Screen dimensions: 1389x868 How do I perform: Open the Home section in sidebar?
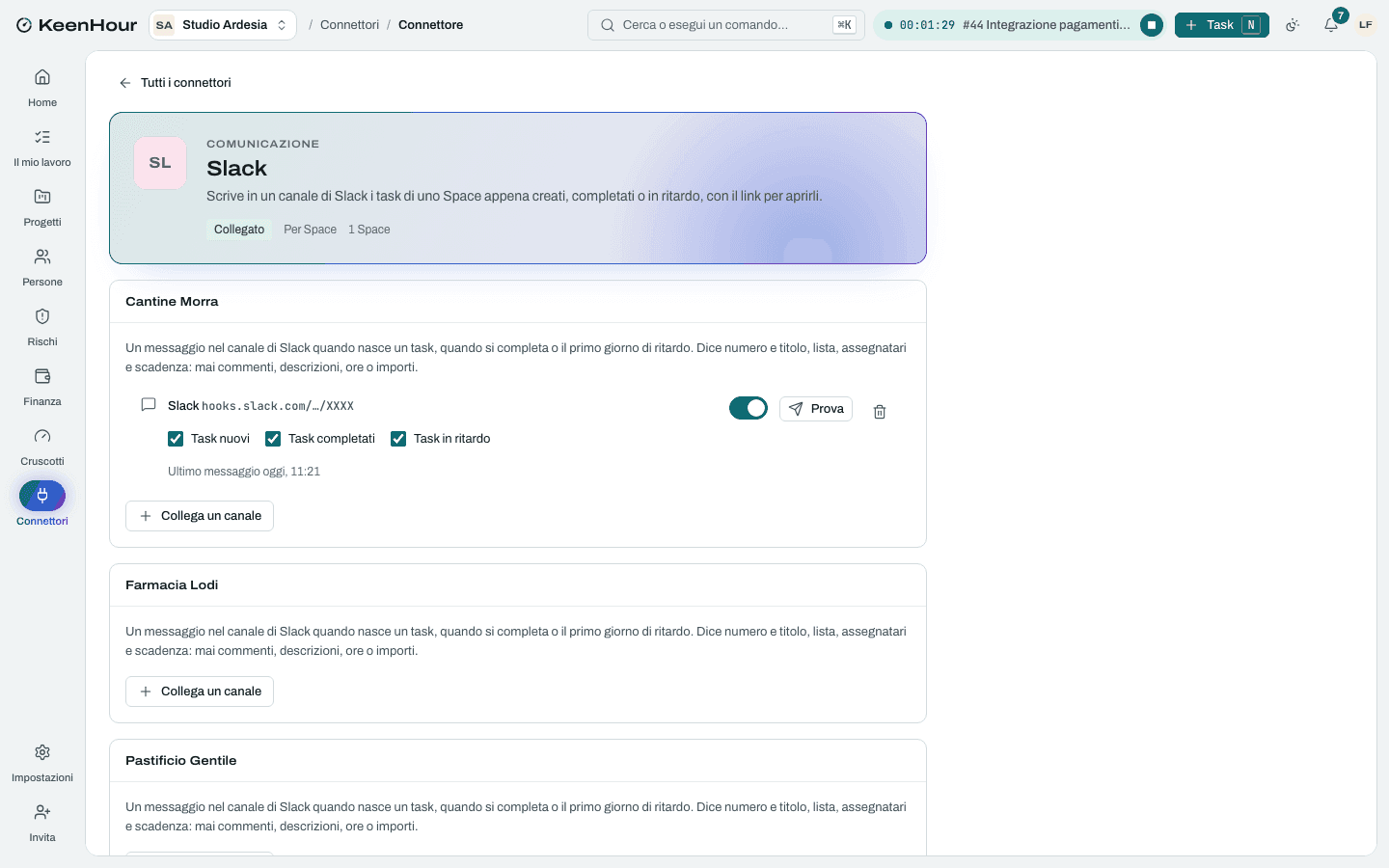(42, 88)
